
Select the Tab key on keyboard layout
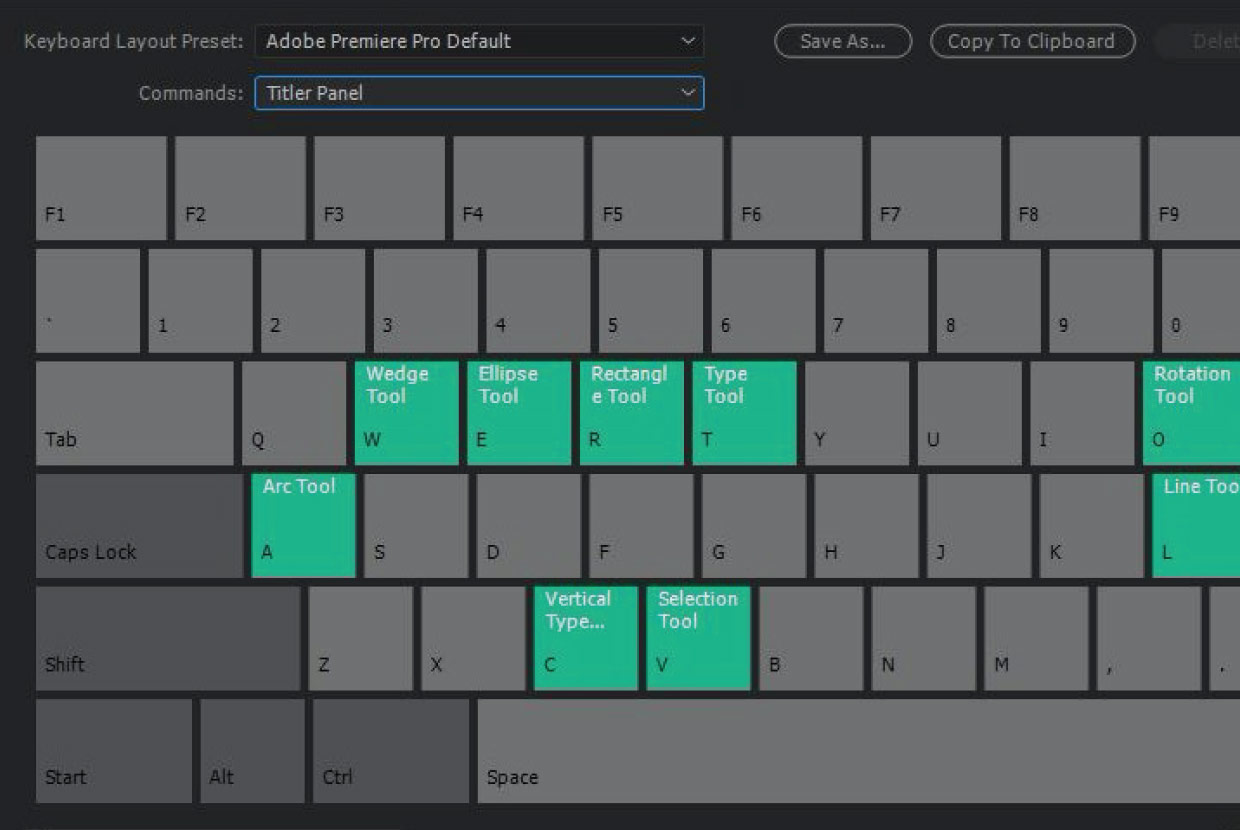pos(134,413)
